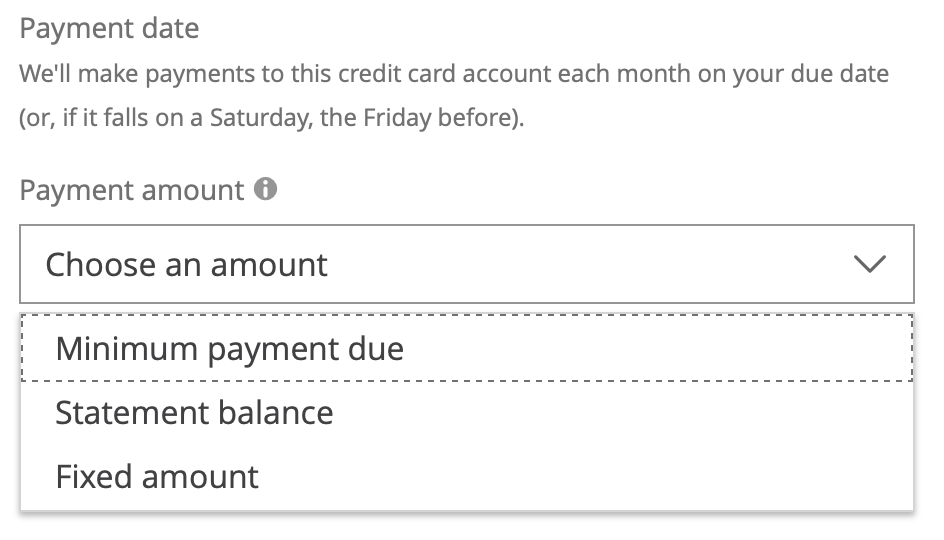Image resolution: width=944 pixels, height=540 pixels.
Task: Click the parenthetical line about Saturday
Action: pos(271,119)
